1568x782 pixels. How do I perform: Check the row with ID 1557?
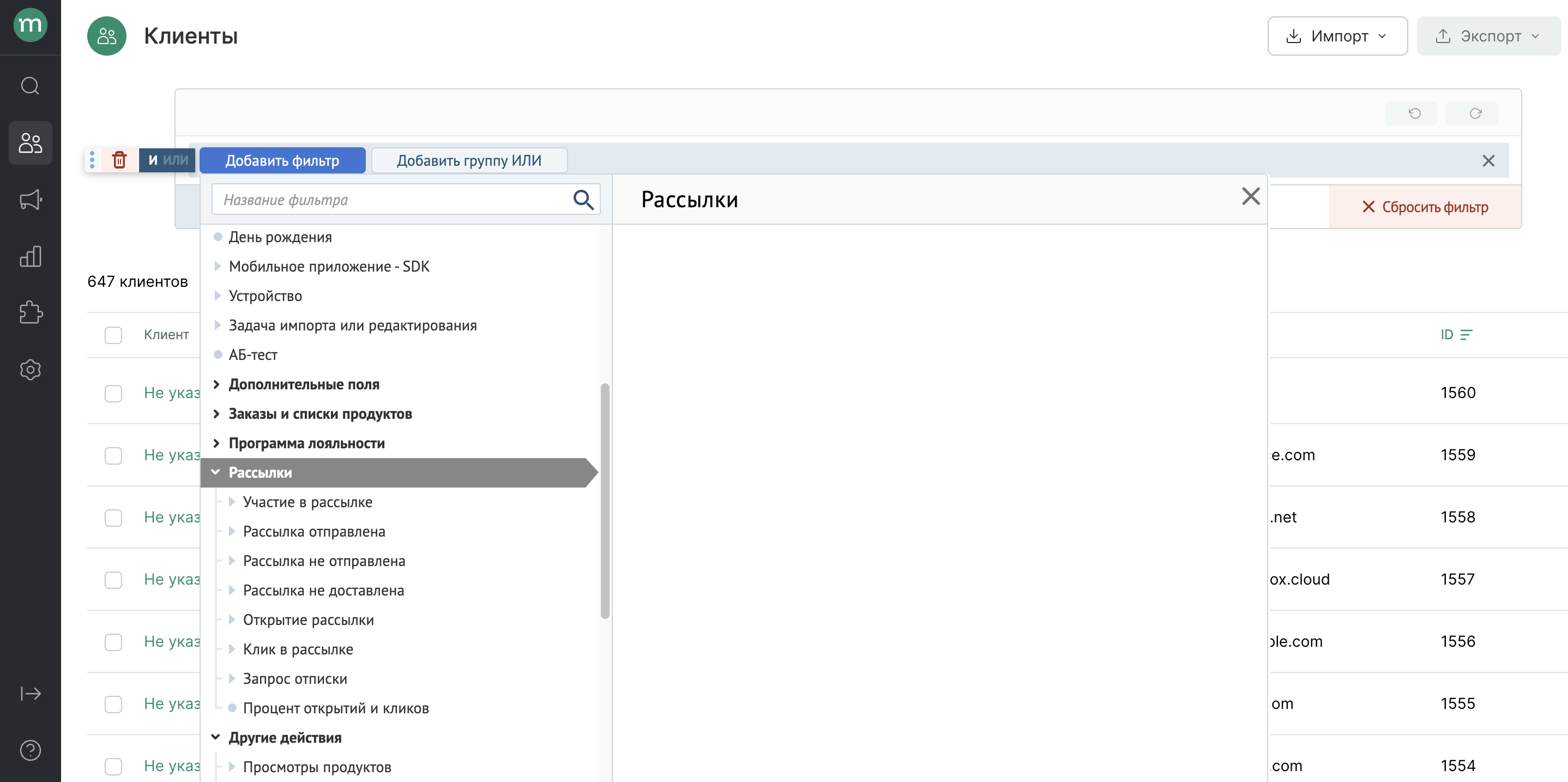tap(113, 580)
